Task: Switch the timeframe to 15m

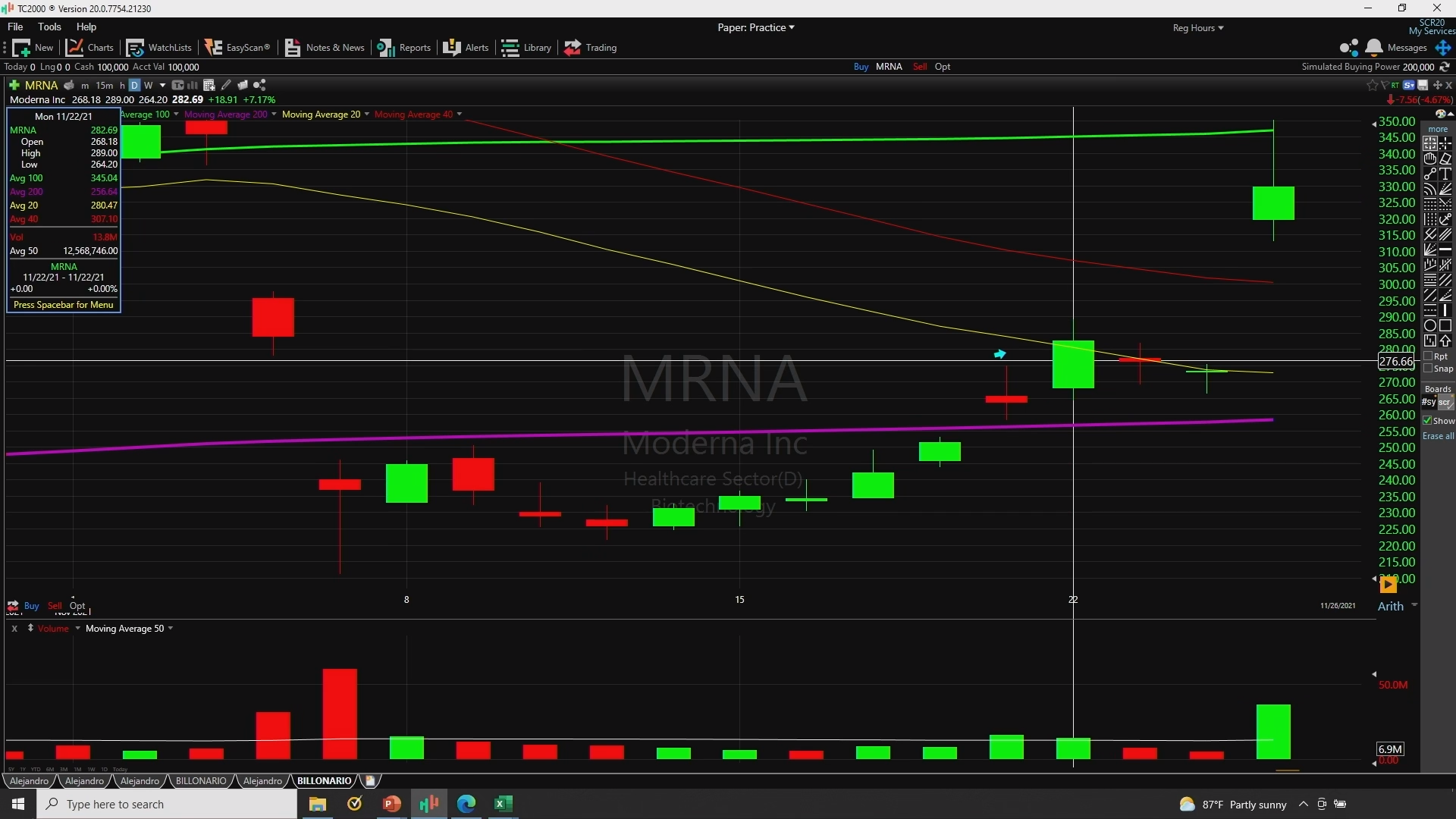Action: 104,85
